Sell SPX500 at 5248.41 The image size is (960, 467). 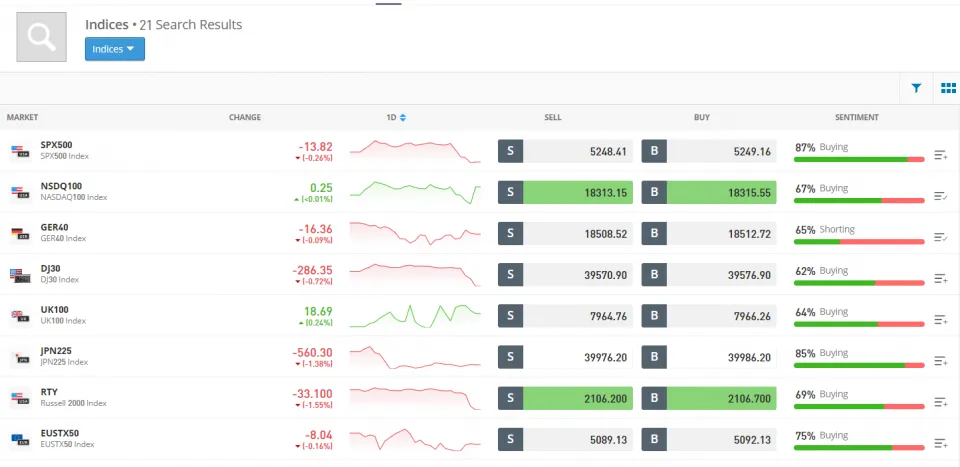coord(565,151)
